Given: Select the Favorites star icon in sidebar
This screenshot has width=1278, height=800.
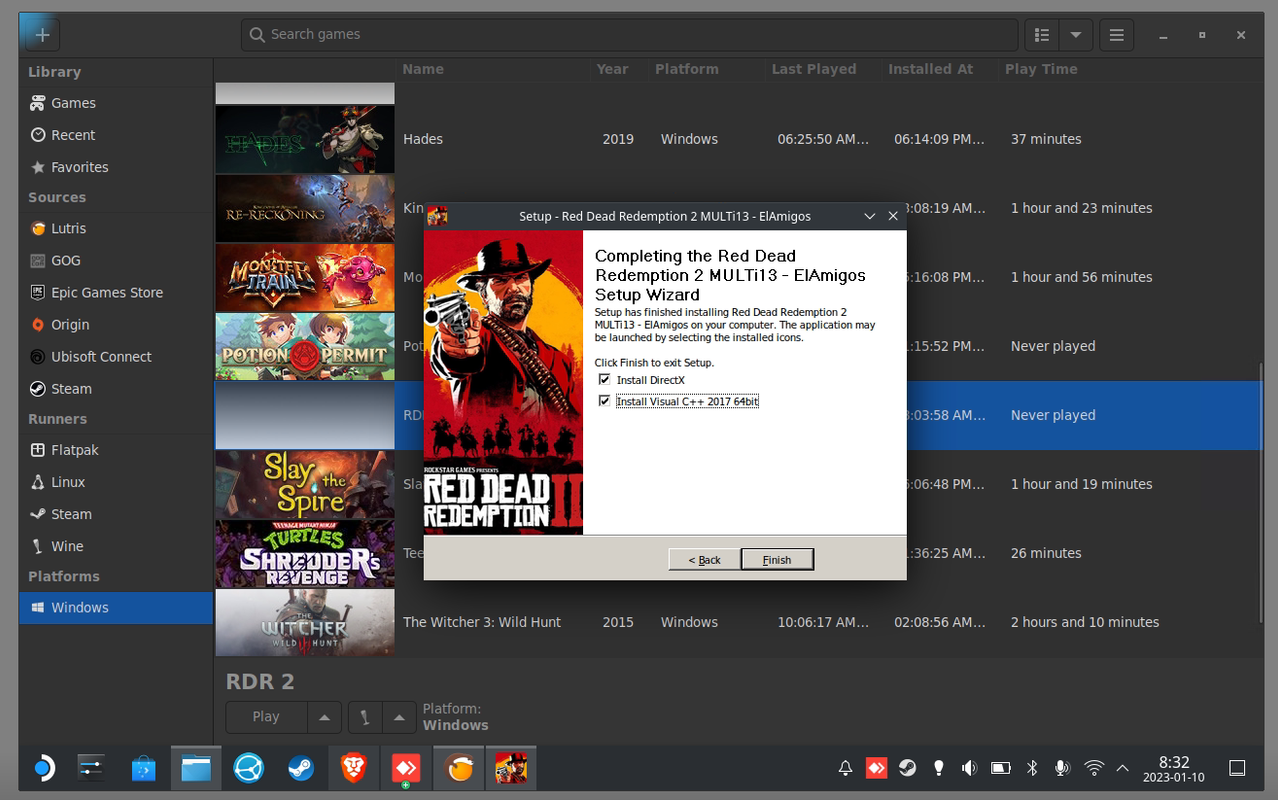Looking at the screenshot, I should click(38, 167).
